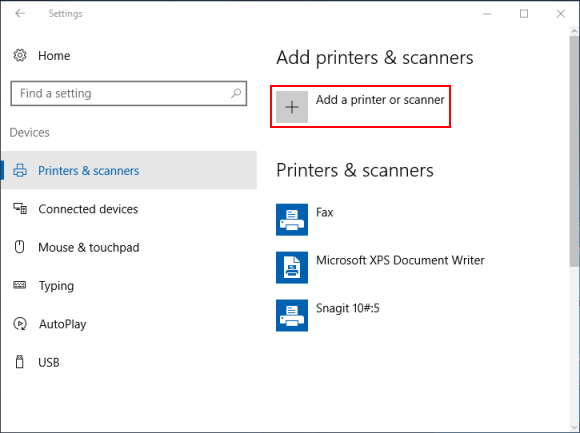Click the plus icon to add a printer
Screen dimensions: 580x433
pos(292,107)
